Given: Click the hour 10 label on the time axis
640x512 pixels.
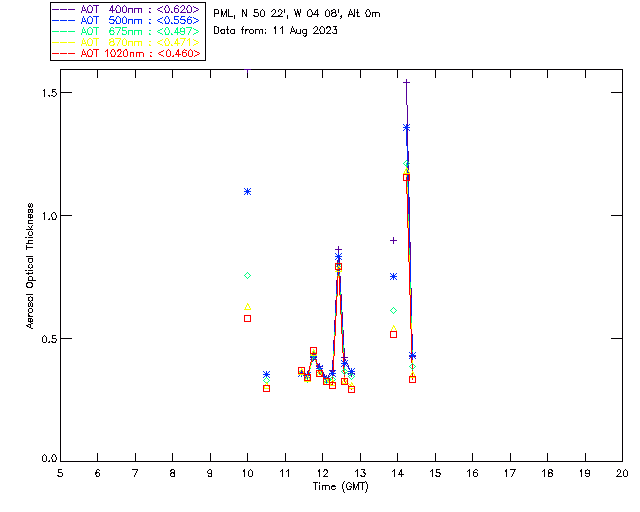Looking at the screenshot, I should [x=247, y=473].
